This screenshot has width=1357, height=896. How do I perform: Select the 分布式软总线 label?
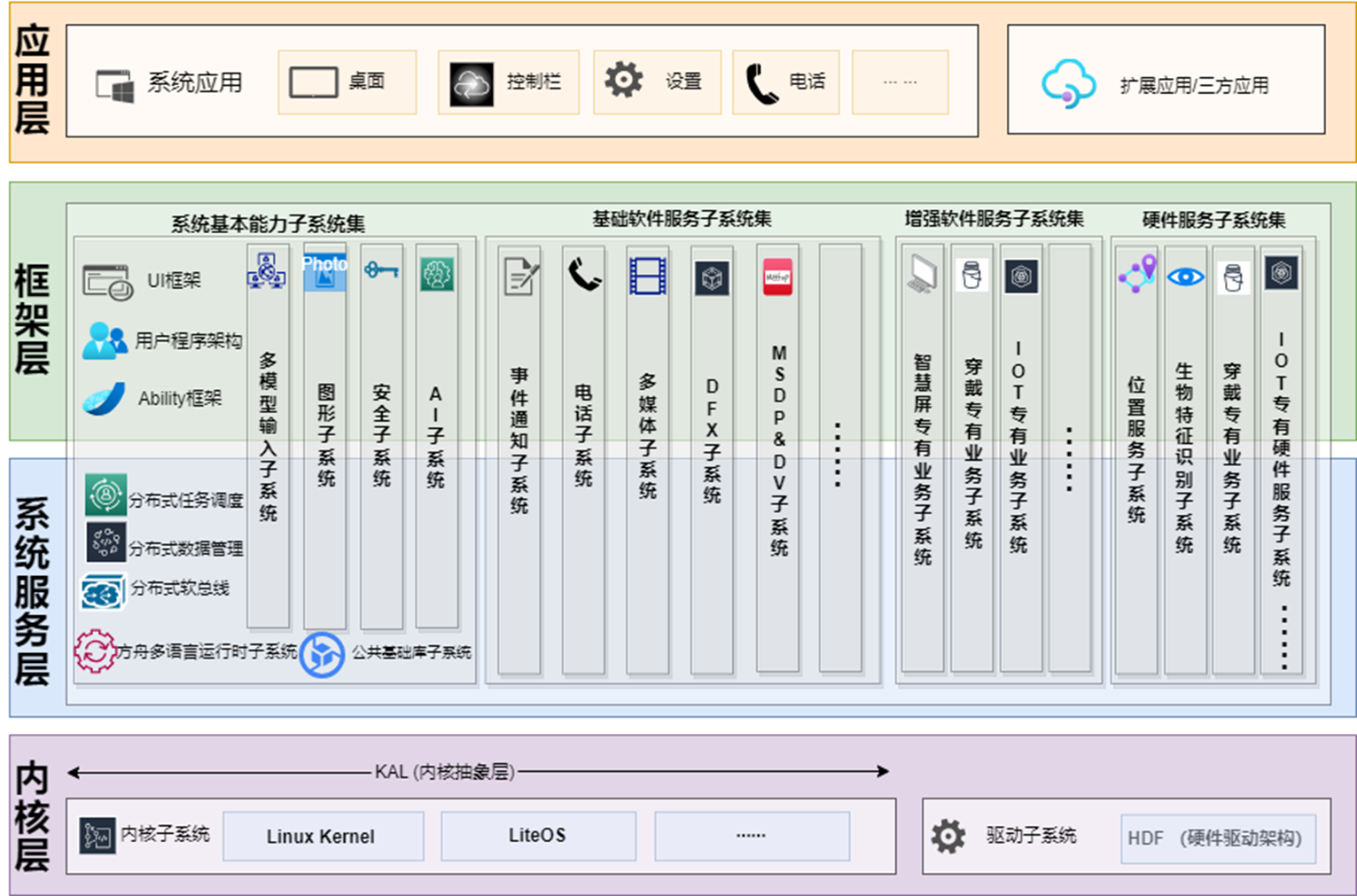point(181,588)
